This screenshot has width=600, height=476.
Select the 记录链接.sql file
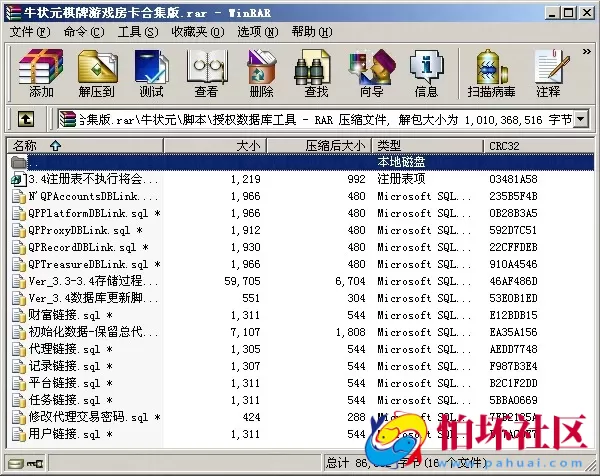point(301,366)
